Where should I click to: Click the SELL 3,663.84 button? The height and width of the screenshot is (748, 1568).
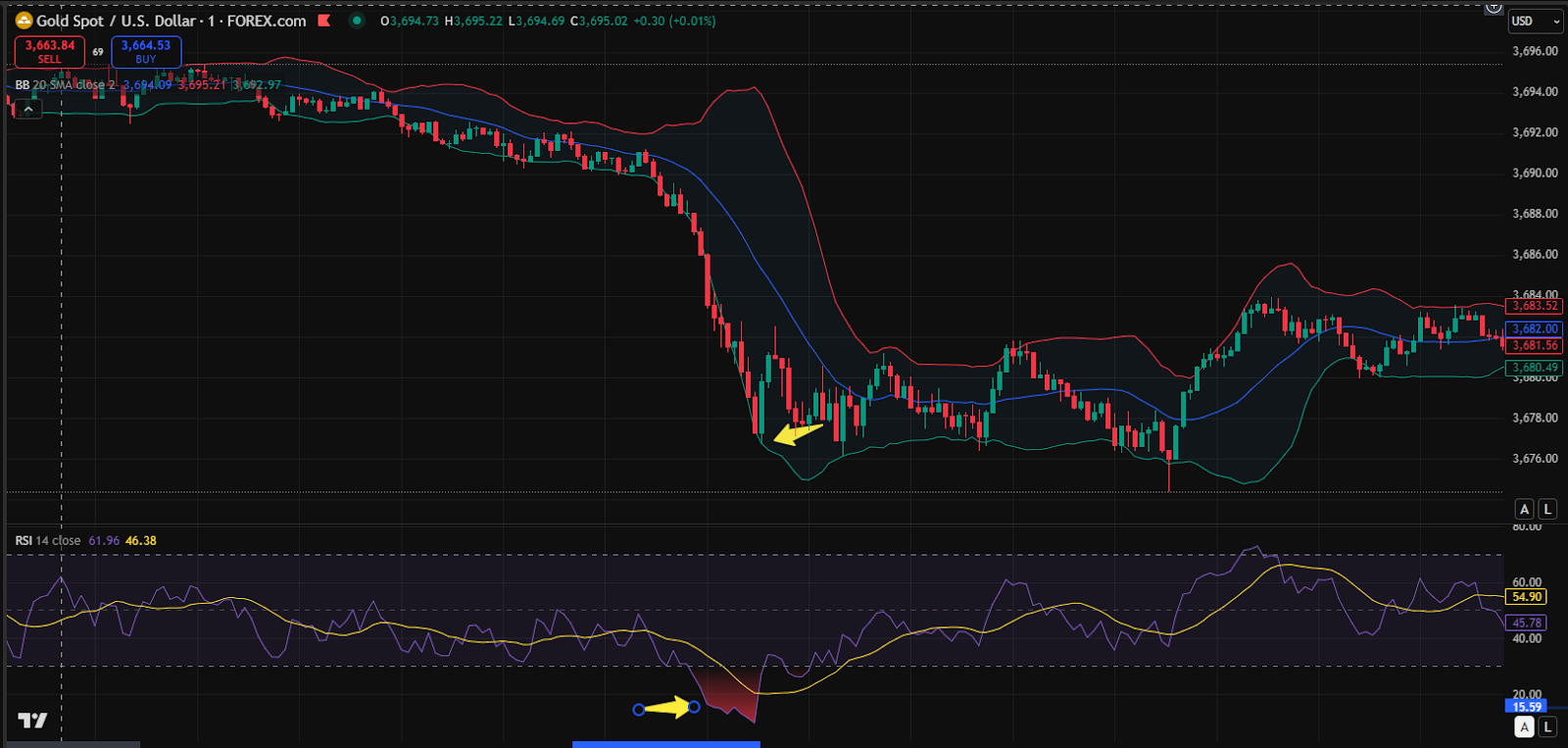point(50,52)
